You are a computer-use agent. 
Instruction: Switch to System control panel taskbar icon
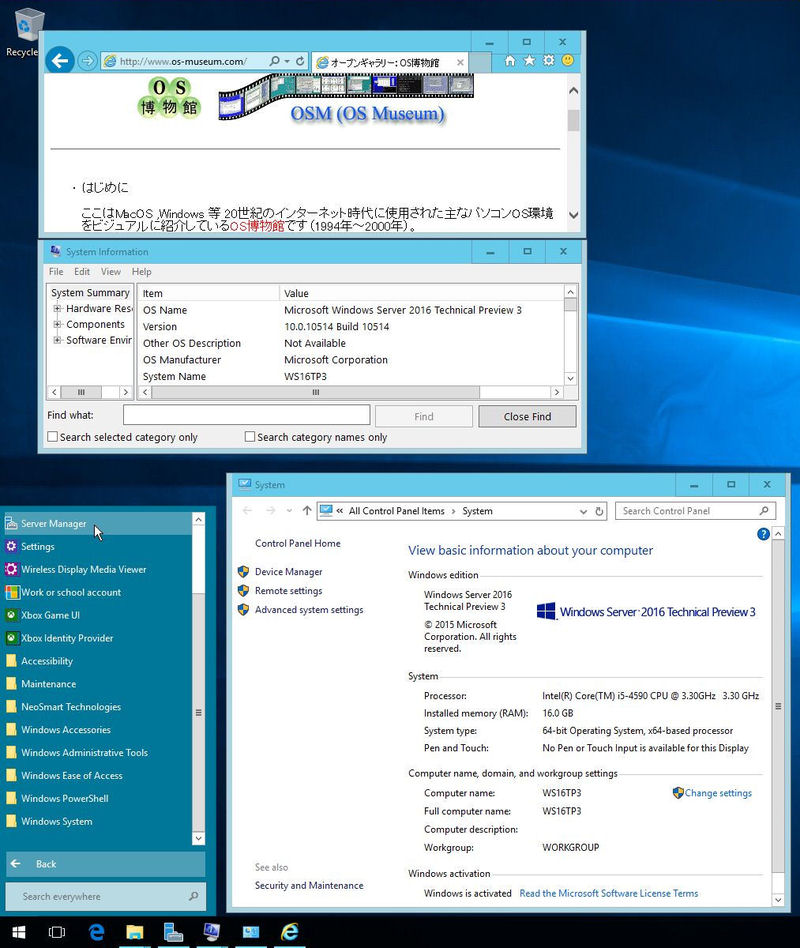tap(250, 932)
